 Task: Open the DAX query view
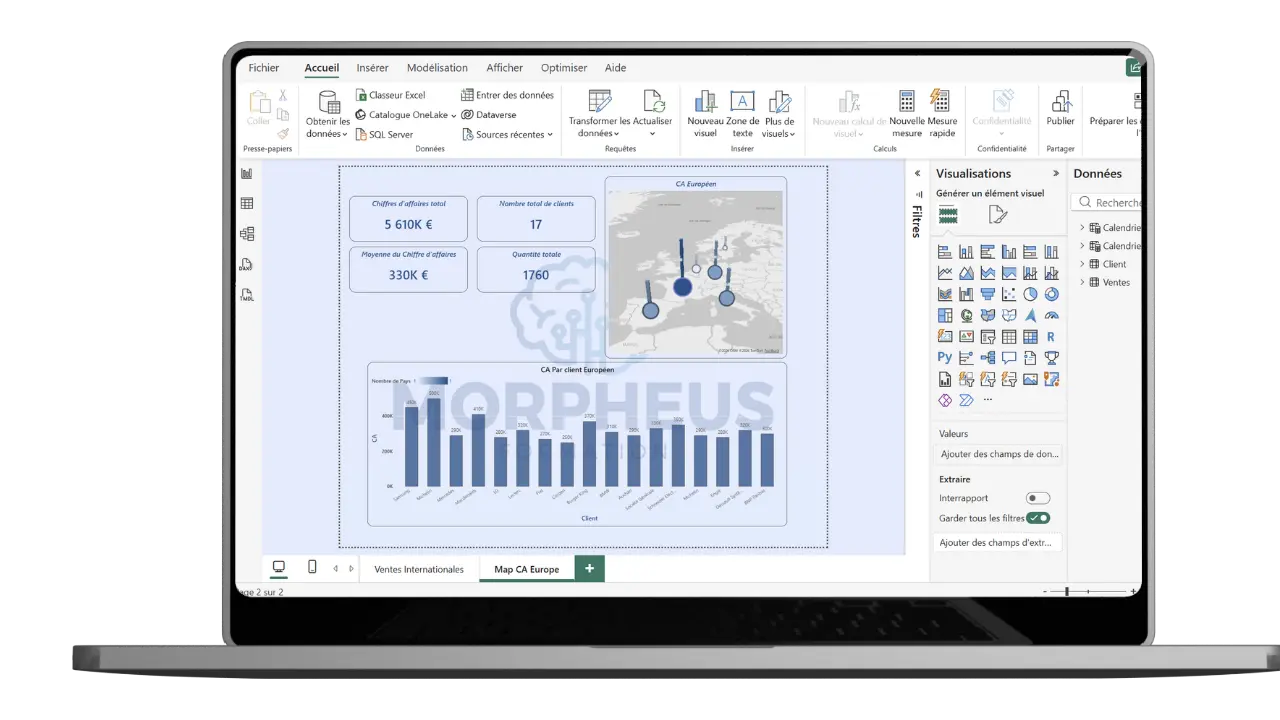coord(247,265)
